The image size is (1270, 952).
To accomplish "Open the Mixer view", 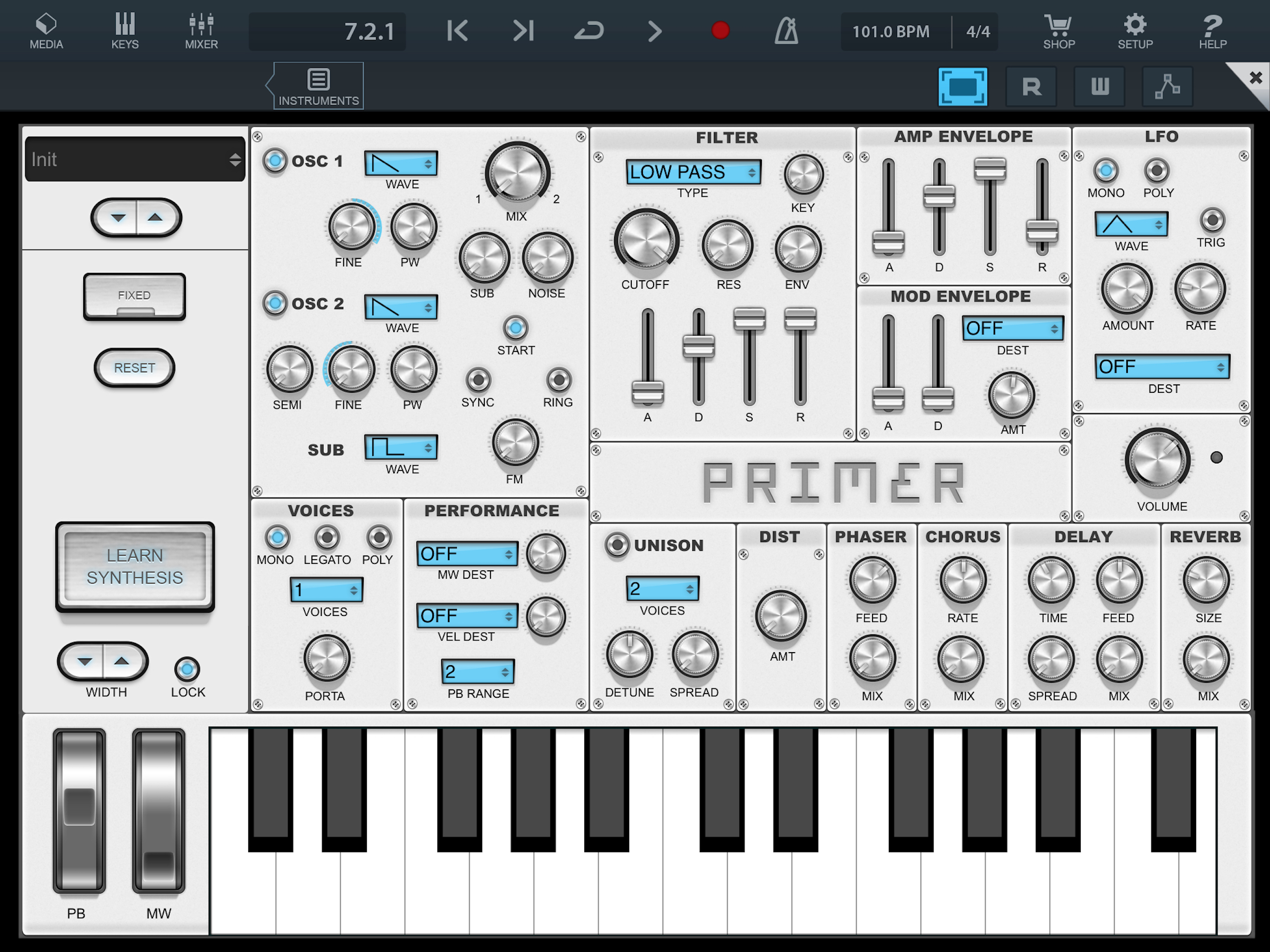I will 201,31.
